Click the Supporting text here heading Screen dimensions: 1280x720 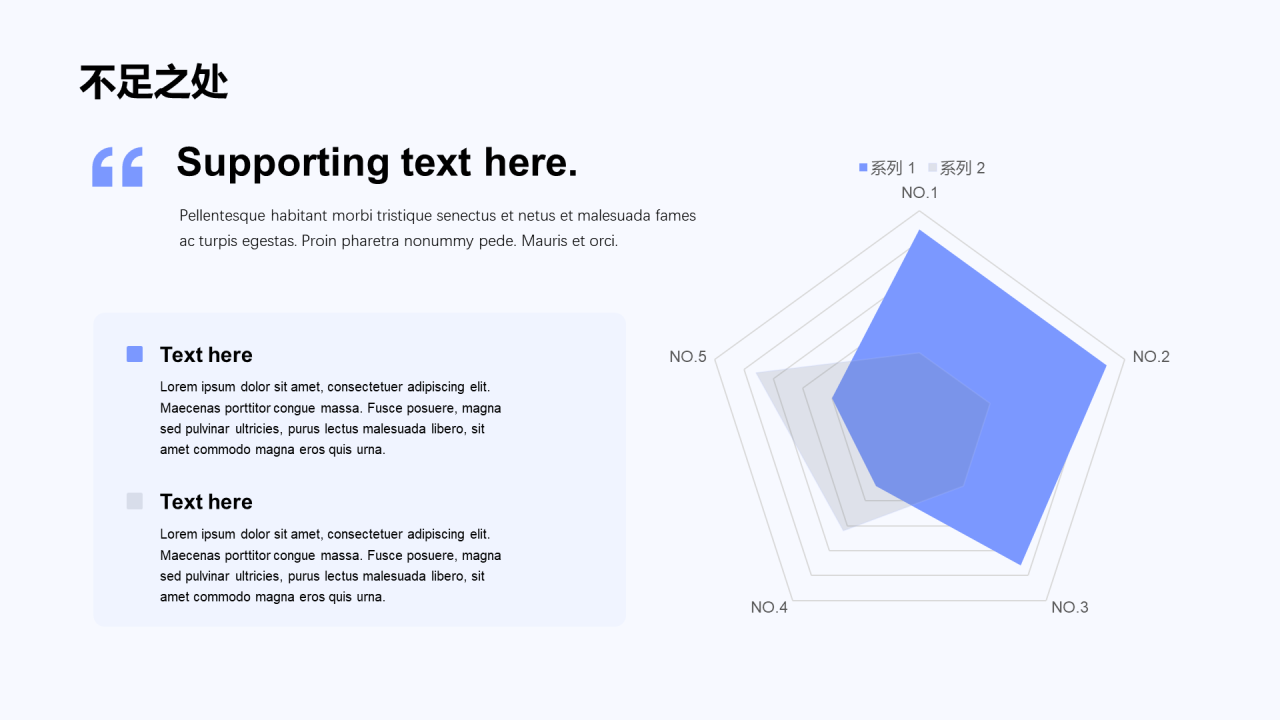[377, 162]
